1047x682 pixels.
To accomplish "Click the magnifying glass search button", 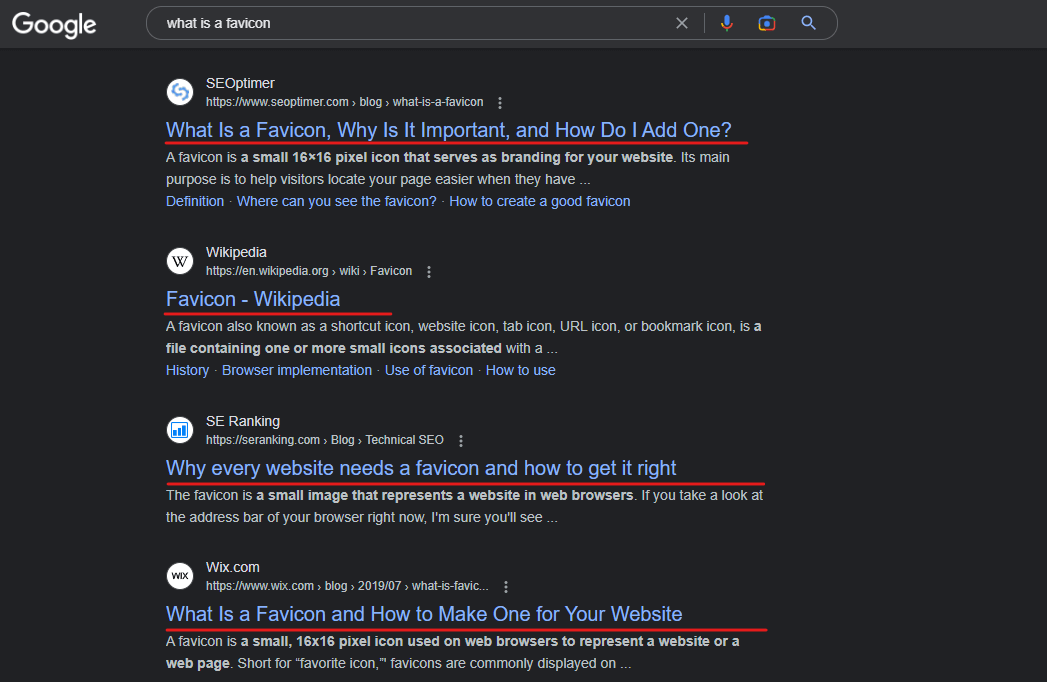I will tap(809, 23).
